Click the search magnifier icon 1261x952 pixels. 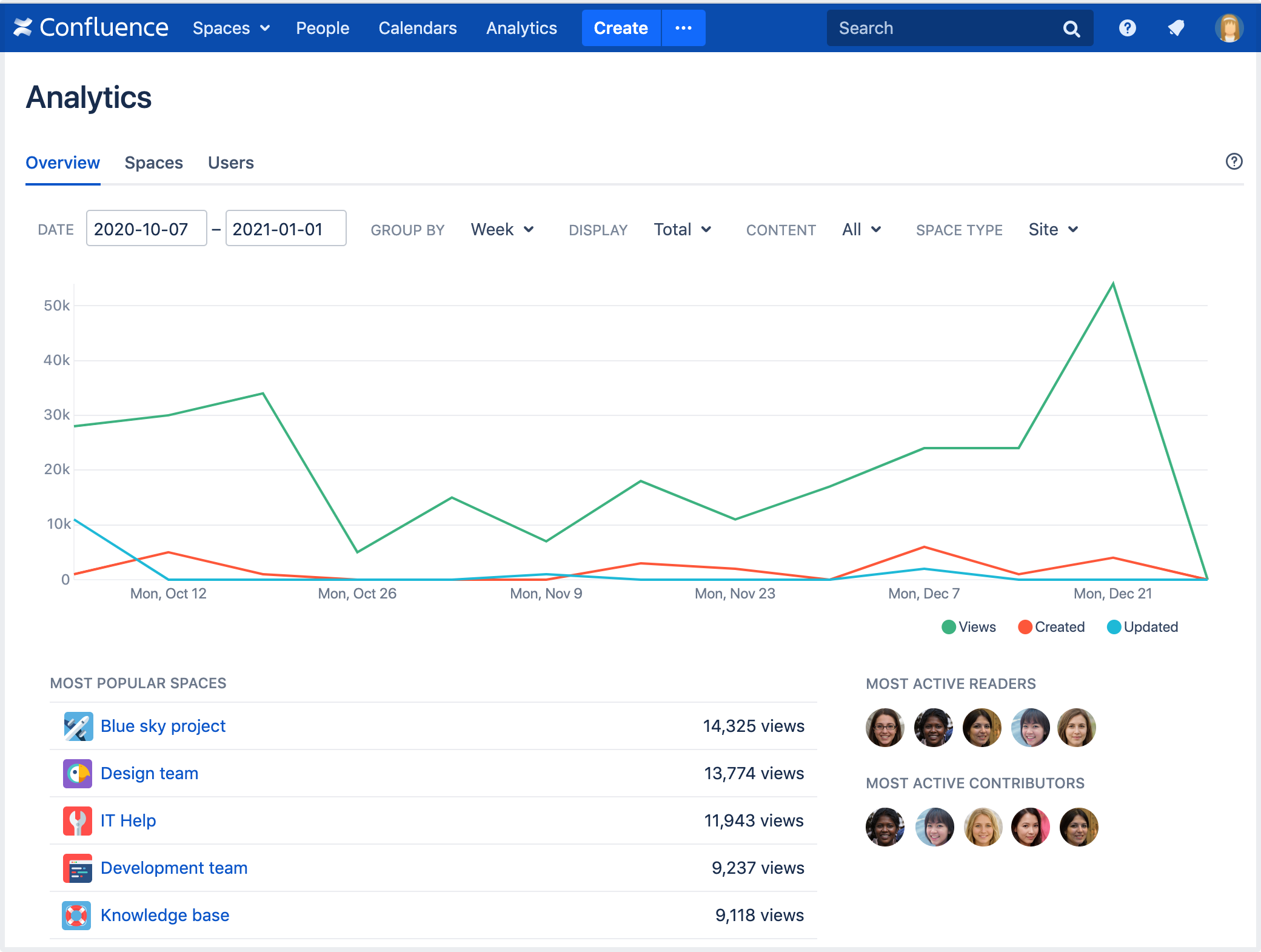(1071, 28)
